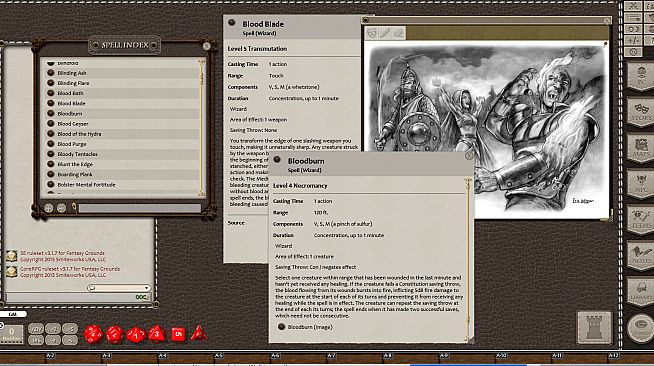The width and height of the screenshot is (654, 366).
Task: Open the Maps sidebar button
Action: tap(641, 148)
